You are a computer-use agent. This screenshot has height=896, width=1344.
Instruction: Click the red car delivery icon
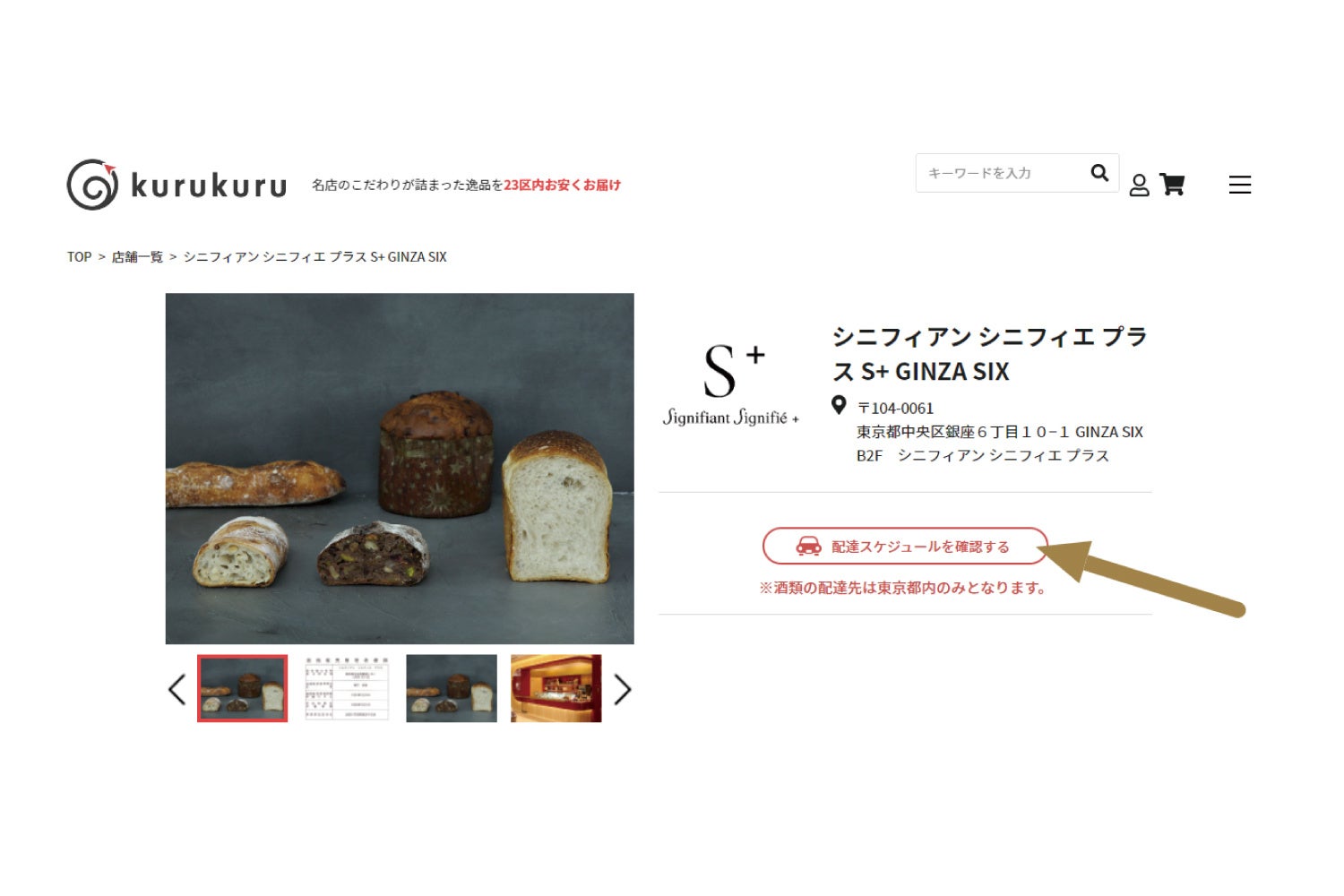click(808, 547)
